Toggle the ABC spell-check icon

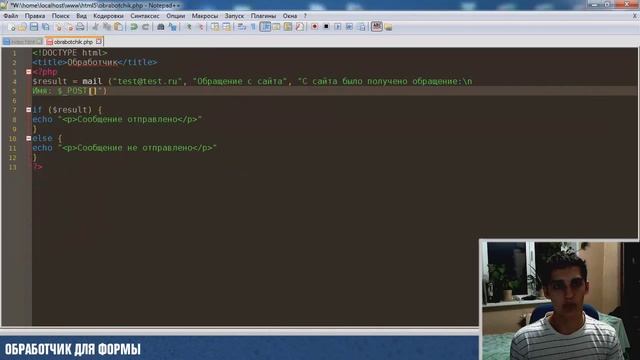376,27
